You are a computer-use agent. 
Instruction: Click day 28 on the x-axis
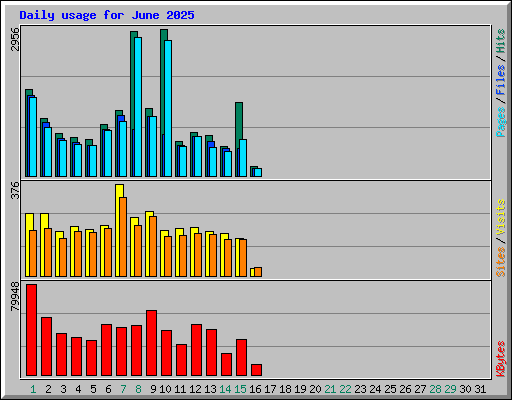pyautogui.click(x=435, y=389)
